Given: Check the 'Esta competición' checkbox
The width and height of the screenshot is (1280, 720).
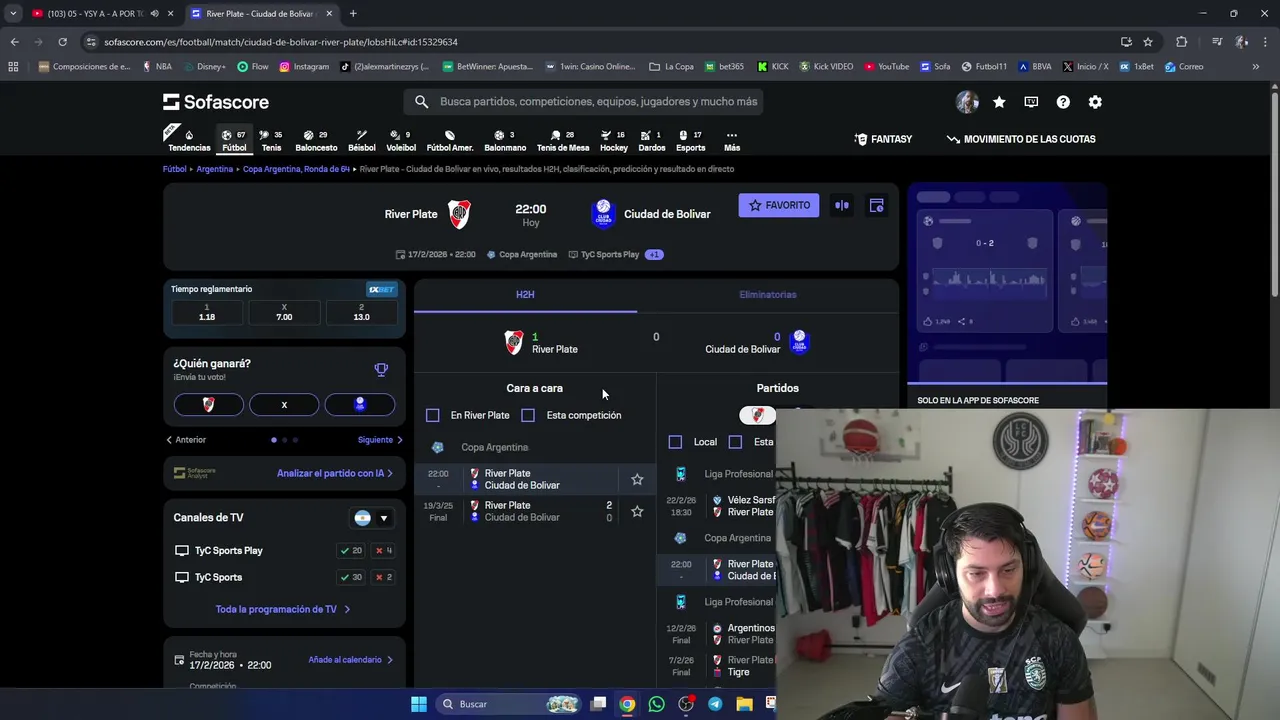Looking at the screenshot, I should [528, 415].
